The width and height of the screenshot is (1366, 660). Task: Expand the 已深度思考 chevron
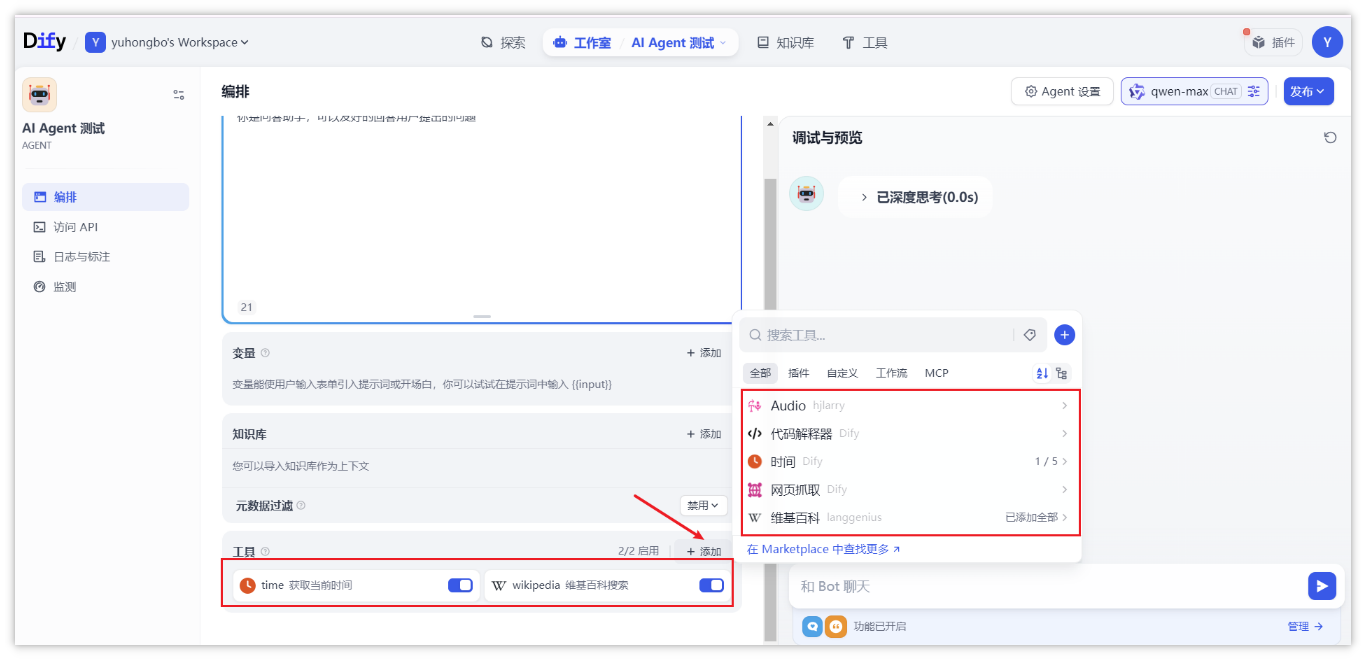pyautogui.click(x=864, y=198)
